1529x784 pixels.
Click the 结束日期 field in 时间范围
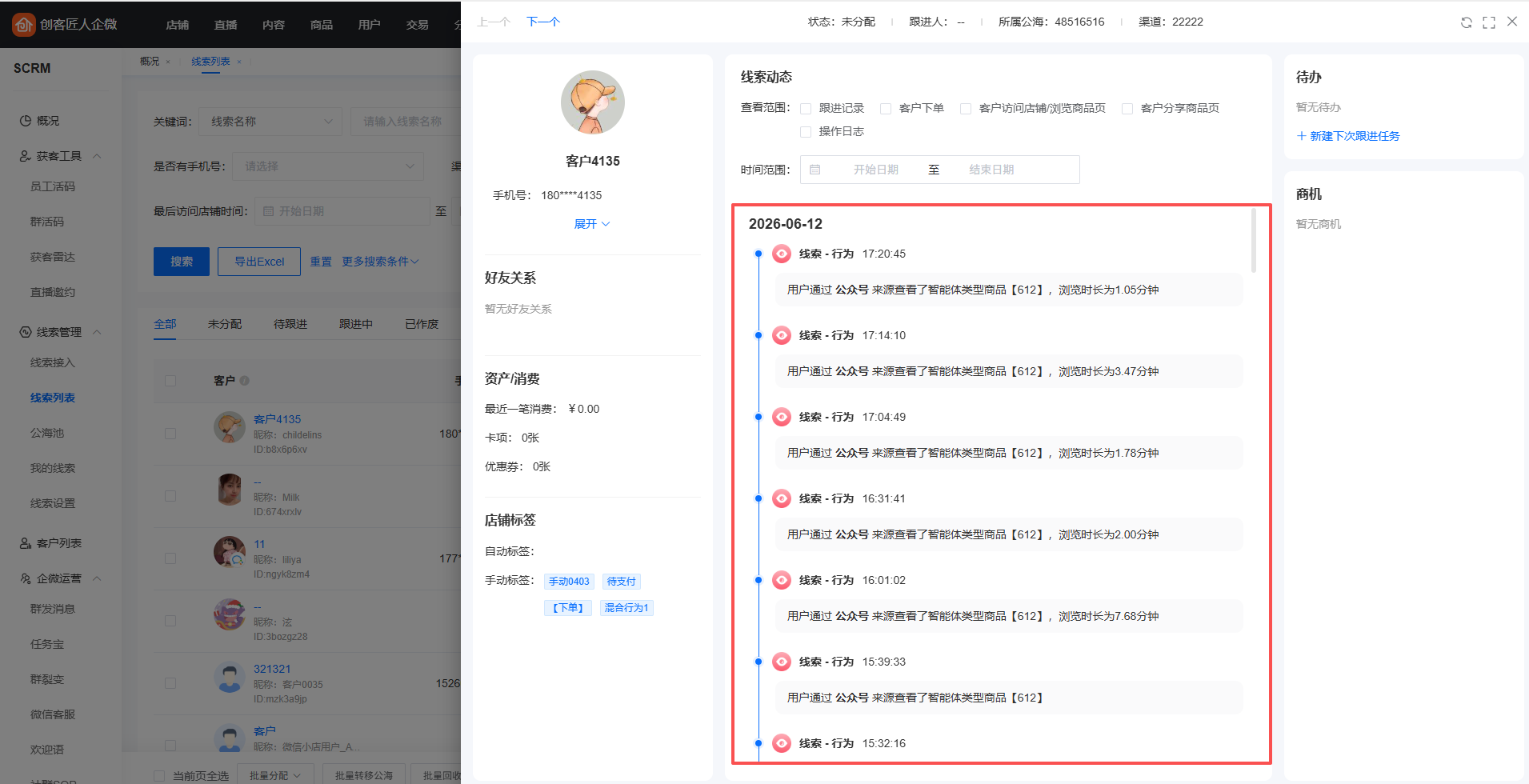[991, 170]
